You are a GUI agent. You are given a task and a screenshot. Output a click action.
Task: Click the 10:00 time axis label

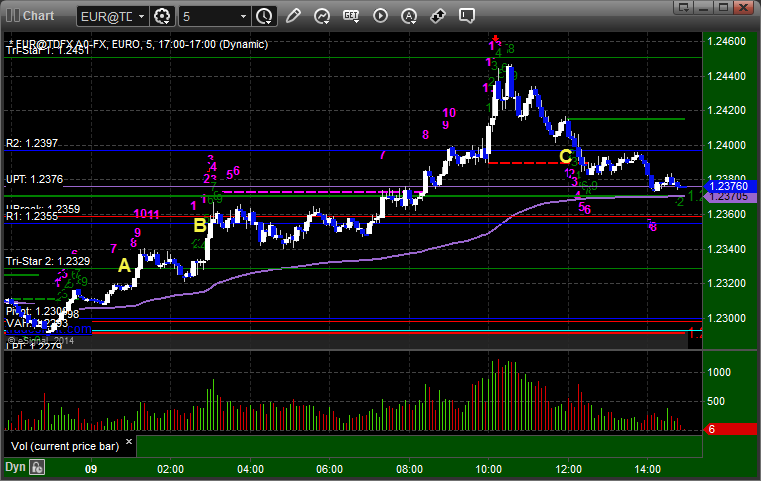[x=489, y=469]
